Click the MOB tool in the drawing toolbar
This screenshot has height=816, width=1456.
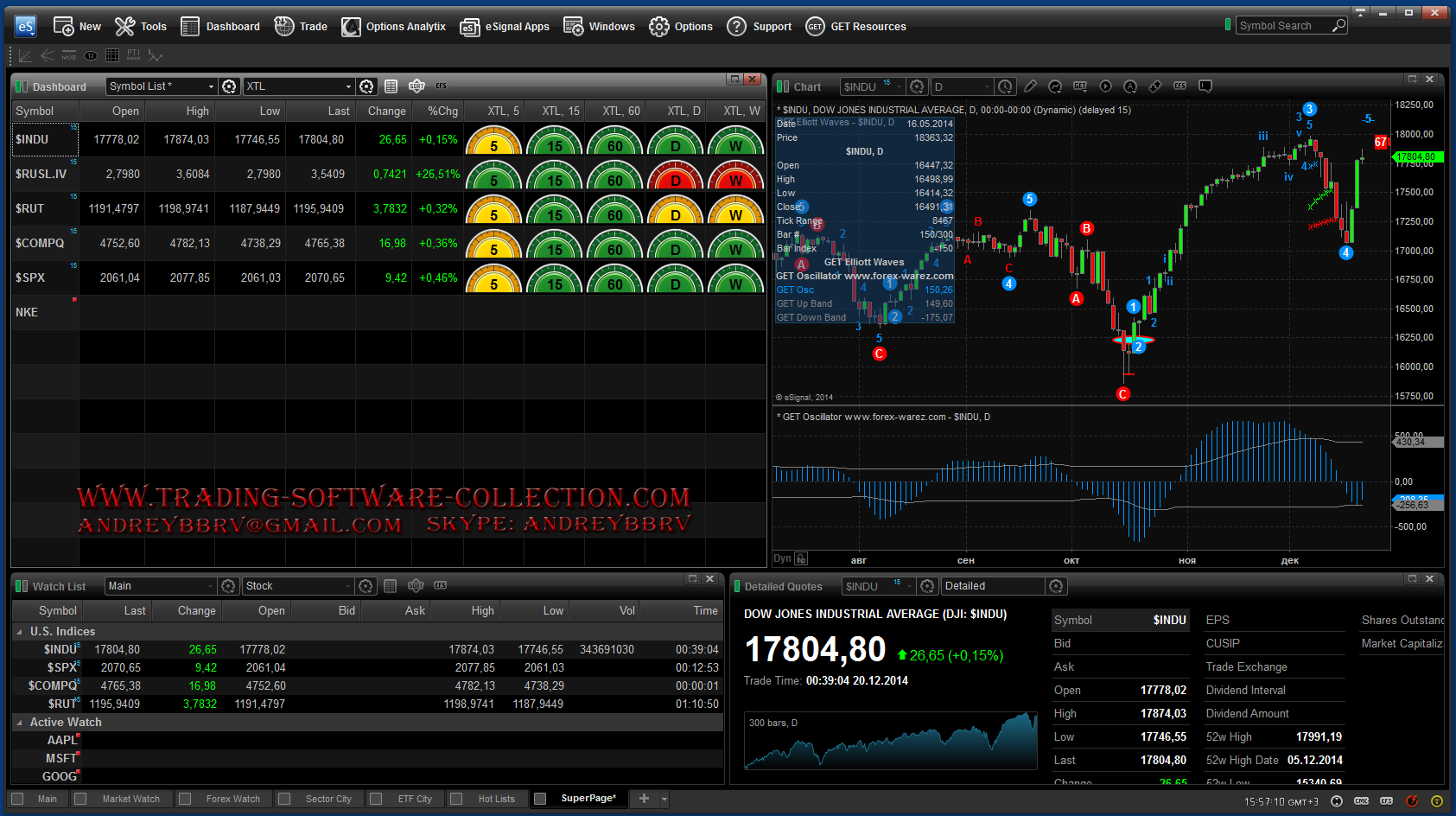coord(69,55)
